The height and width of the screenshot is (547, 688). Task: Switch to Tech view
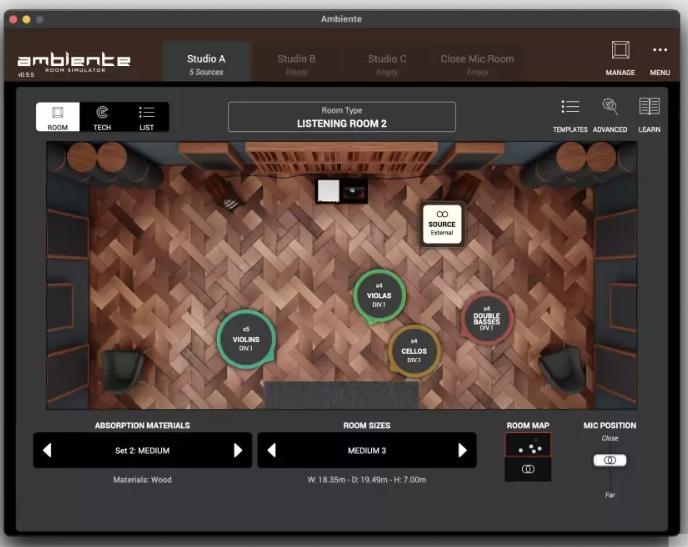pyautogui.click(x=102, y=117)
